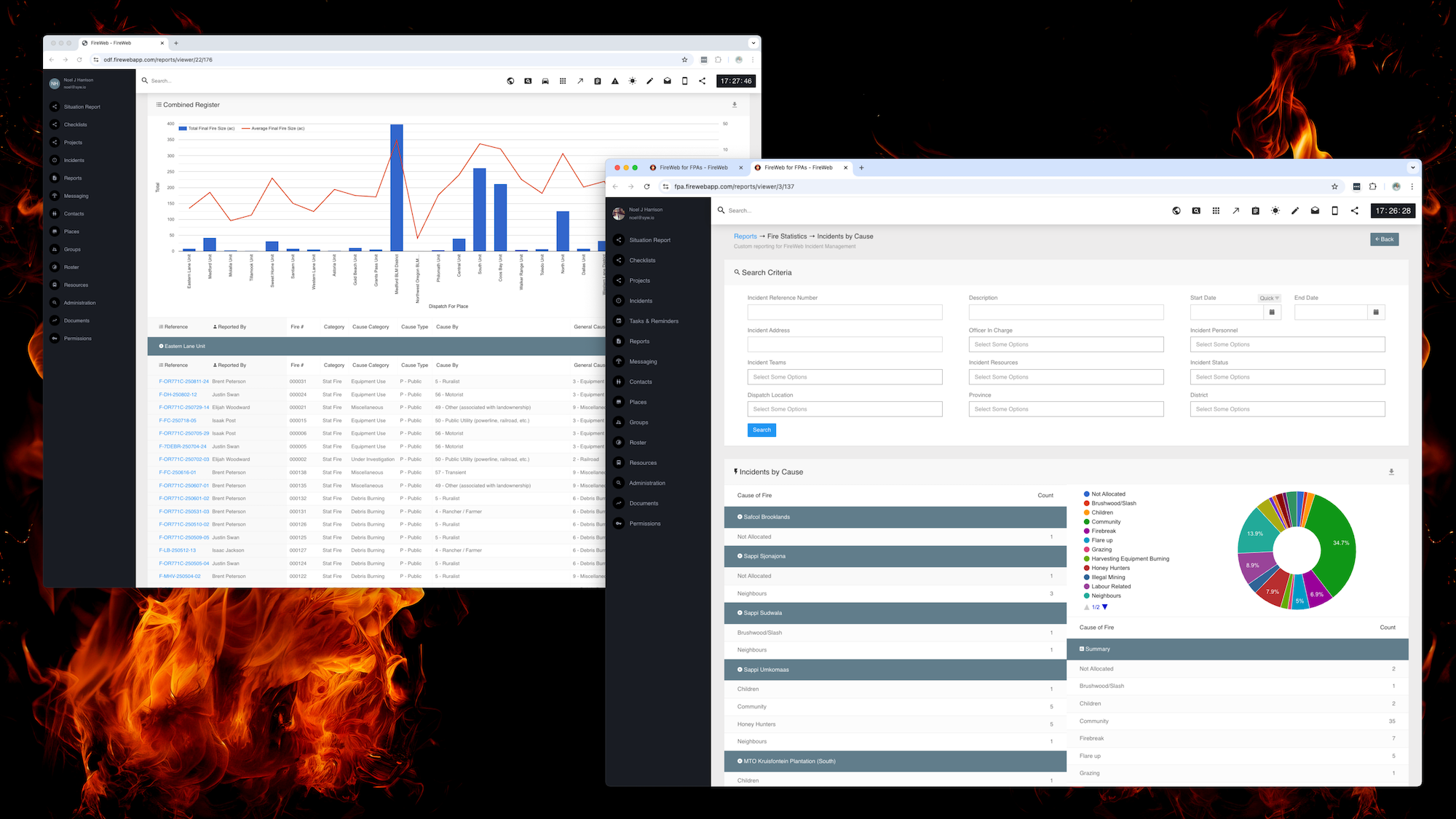The width and height of the screenshot is (1456, 819).
Task: Switch to the first FireWeb for FPAs tab
Action: [693, 167]
